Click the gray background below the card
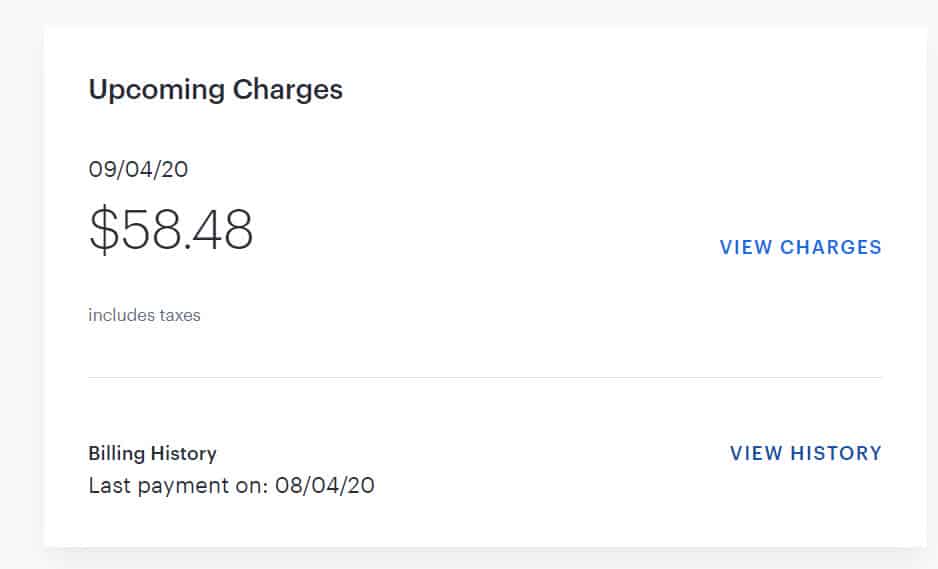The image size is (938, 569). (485, 559)
